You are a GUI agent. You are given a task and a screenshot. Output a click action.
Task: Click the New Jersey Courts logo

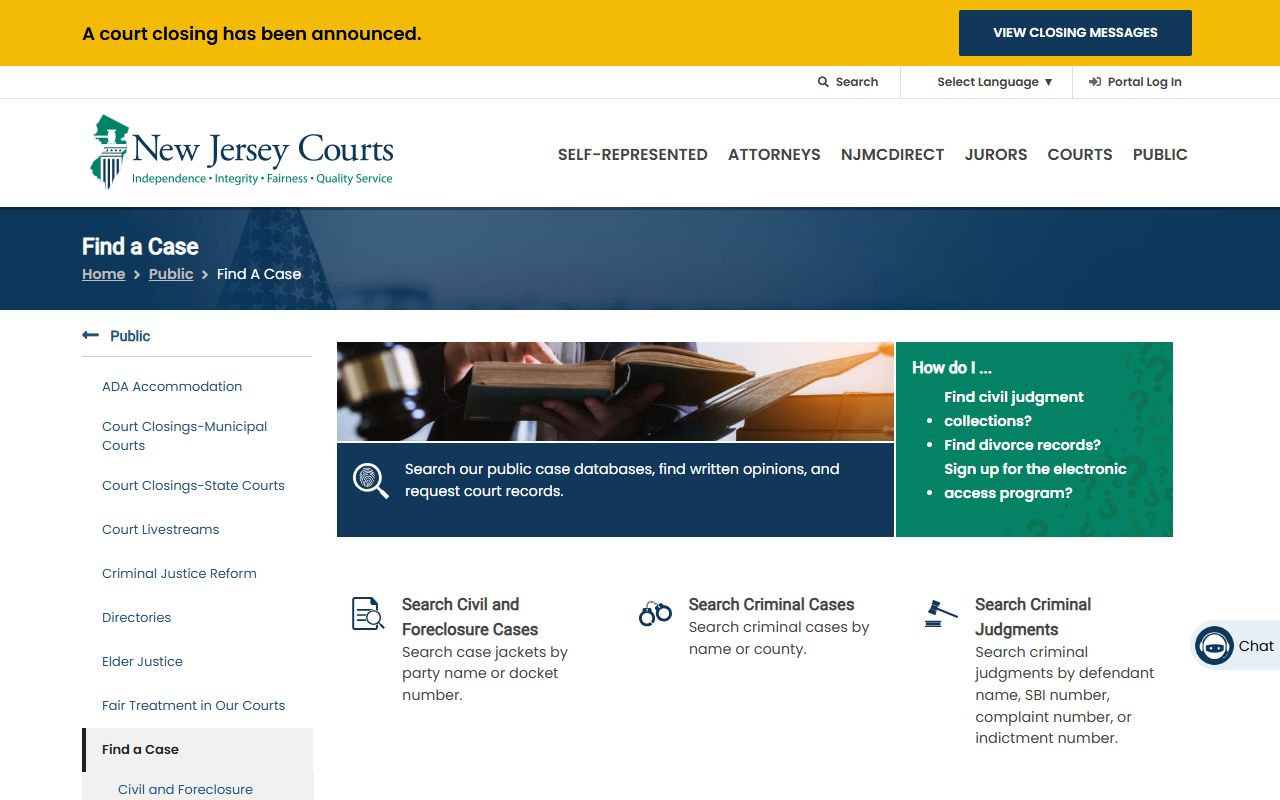click(x=242, y=152)
